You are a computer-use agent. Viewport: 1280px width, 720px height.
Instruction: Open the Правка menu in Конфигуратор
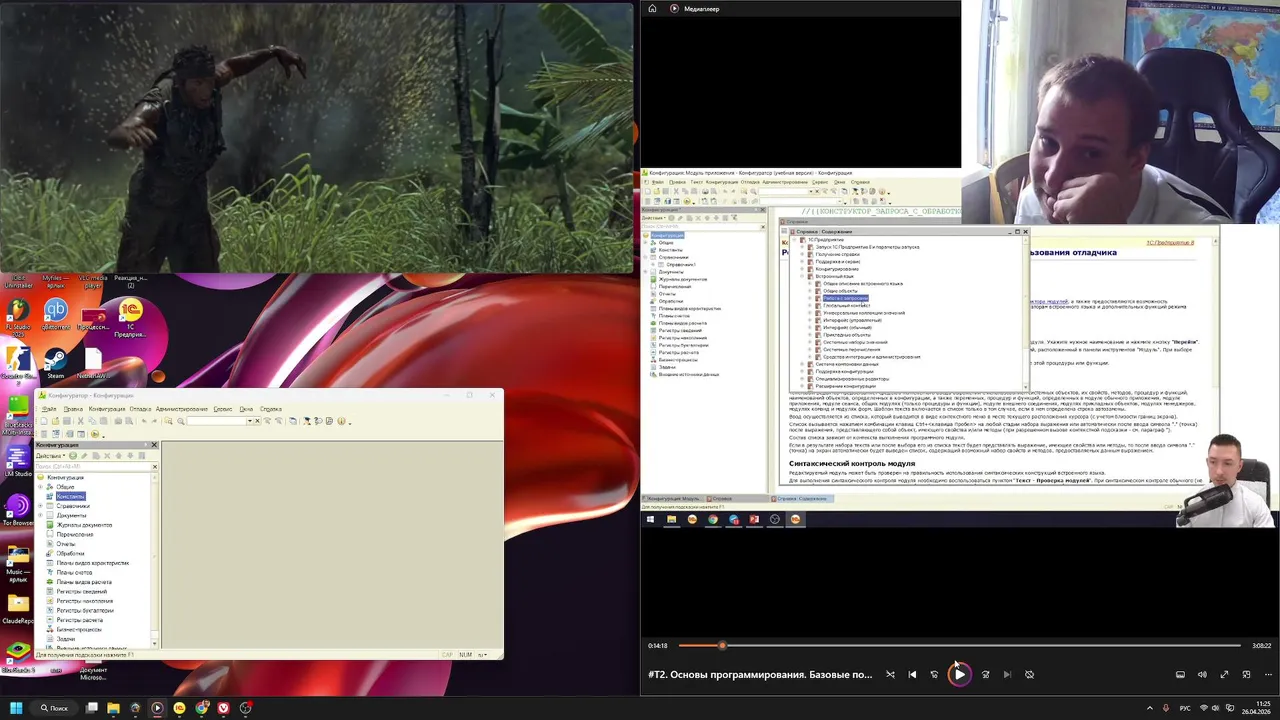[x=73, y=409]
